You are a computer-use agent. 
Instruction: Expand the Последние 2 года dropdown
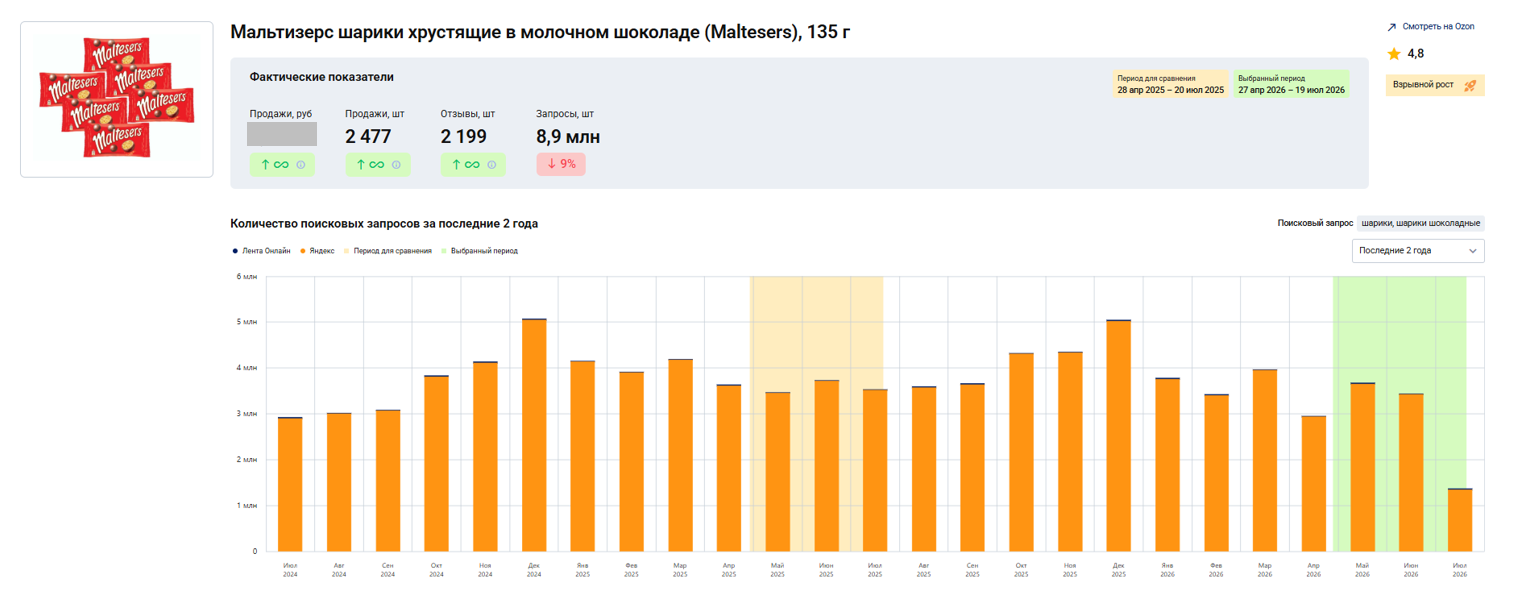tap(1418, 251)
